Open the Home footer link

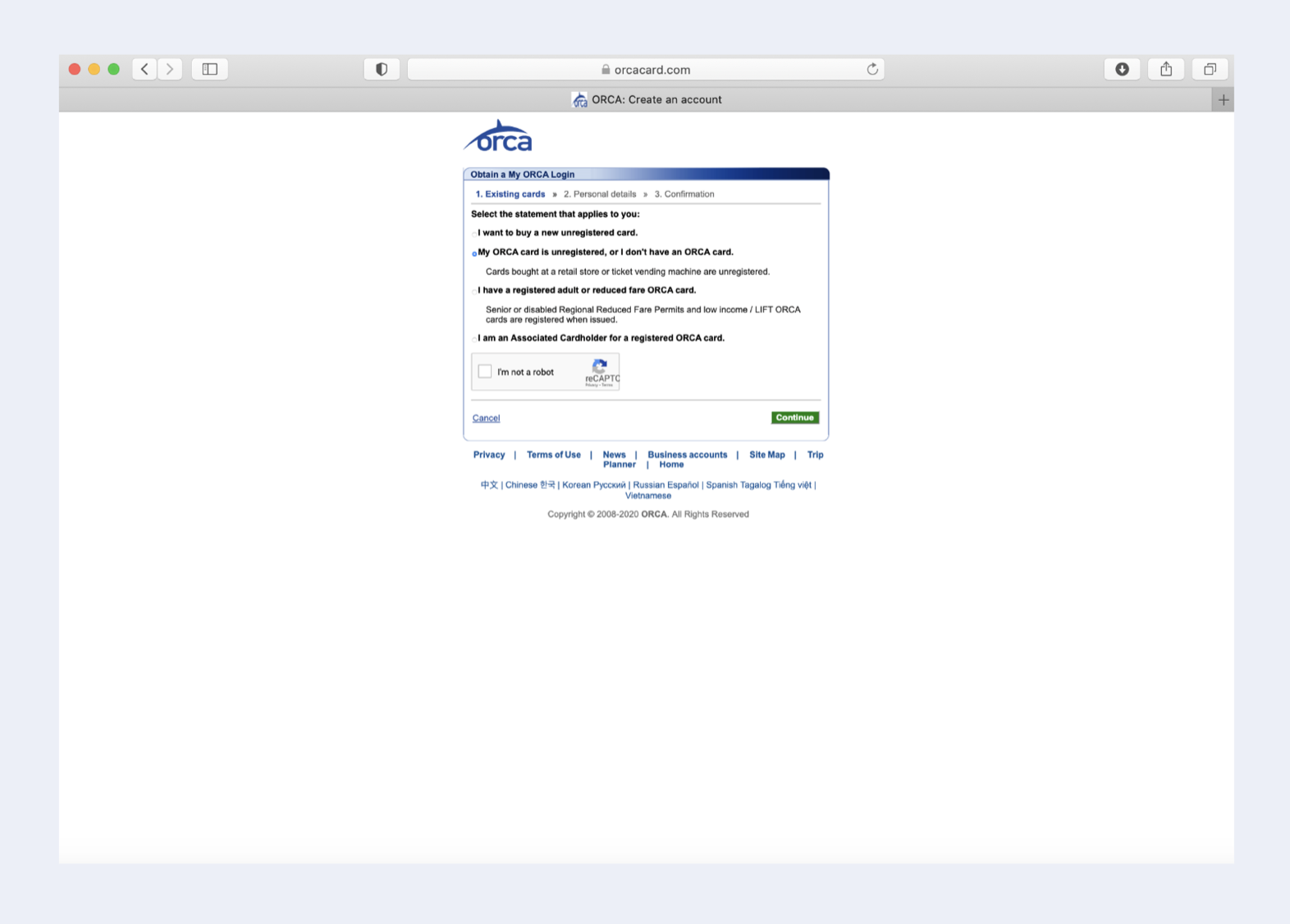[x=671, y=464]
